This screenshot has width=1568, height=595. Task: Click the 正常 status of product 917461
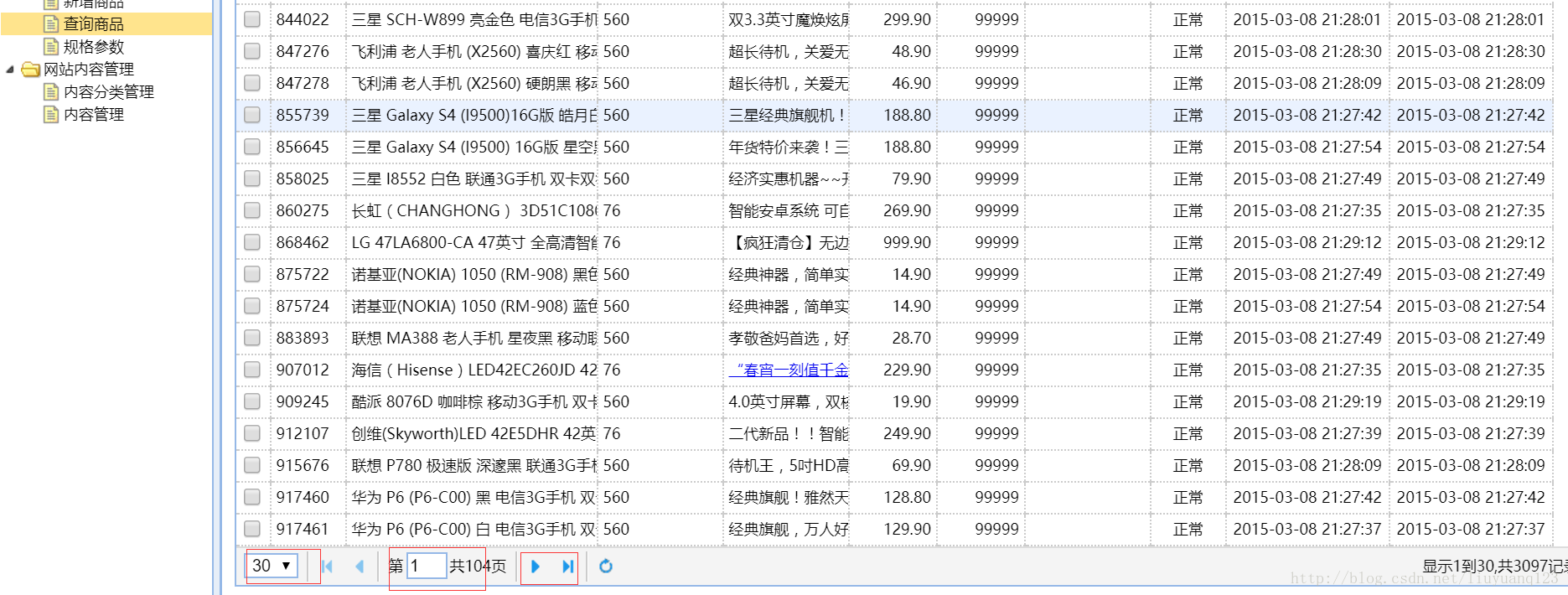pyautogui.click(x=1188, y=529)
